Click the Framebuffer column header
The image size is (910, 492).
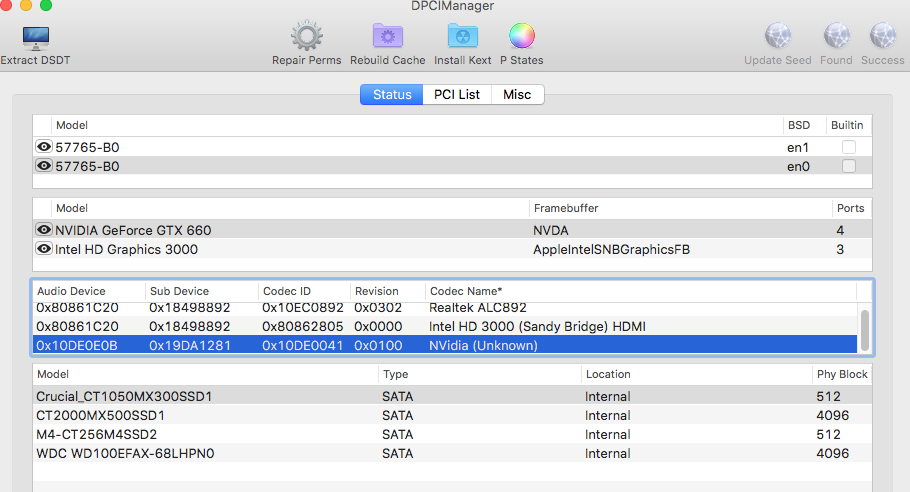(x=566, y=208)
